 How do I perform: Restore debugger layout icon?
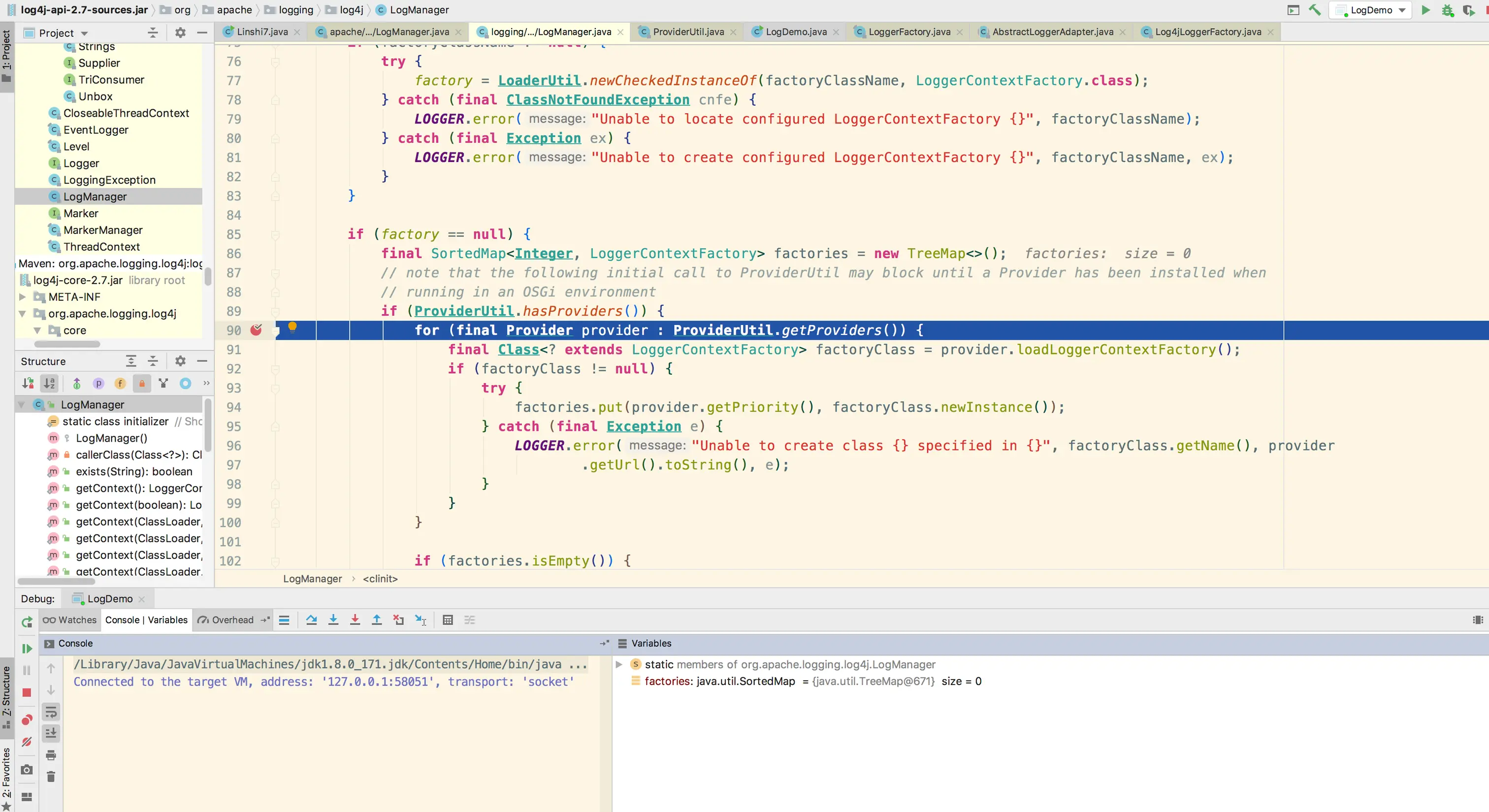coord(27,797)
